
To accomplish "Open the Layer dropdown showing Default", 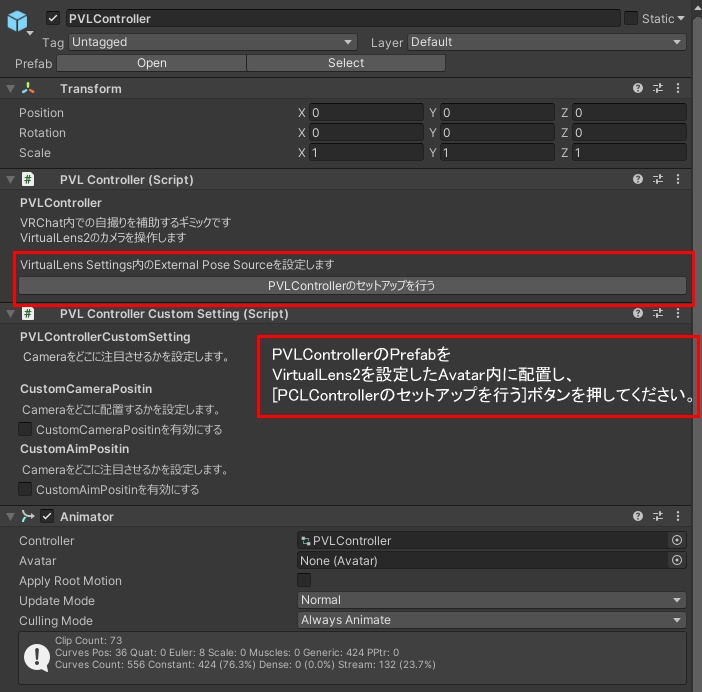I will [547, 42].
